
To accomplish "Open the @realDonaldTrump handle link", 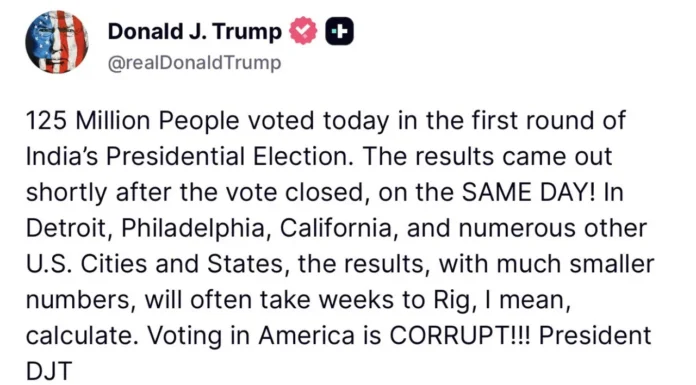I will pos(194,63).
